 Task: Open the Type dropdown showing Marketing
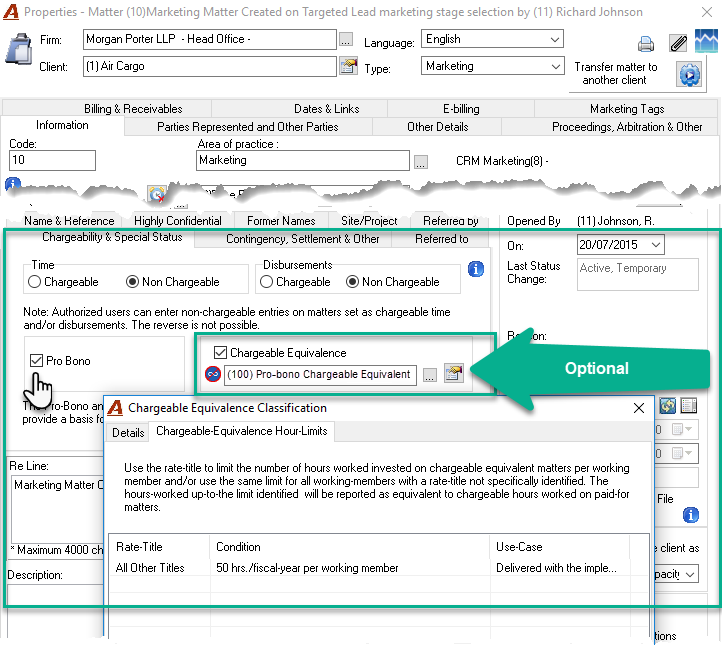555,66
